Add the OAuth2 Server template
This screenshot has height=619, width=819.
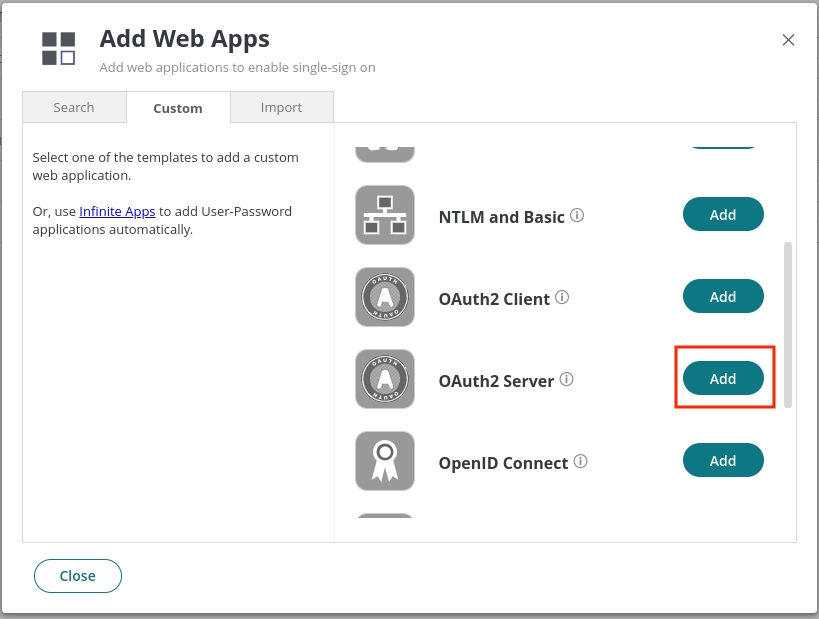pos(723,378)
